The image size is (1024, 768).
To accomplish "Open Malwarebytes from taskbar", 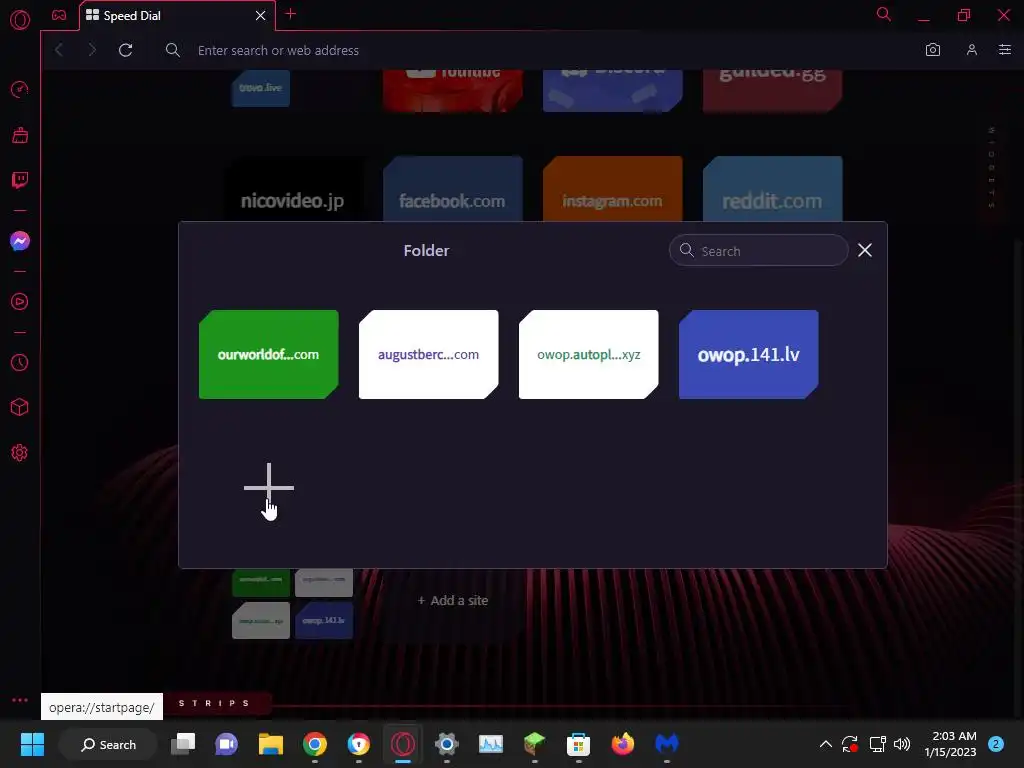I will (x=667, y=744).
